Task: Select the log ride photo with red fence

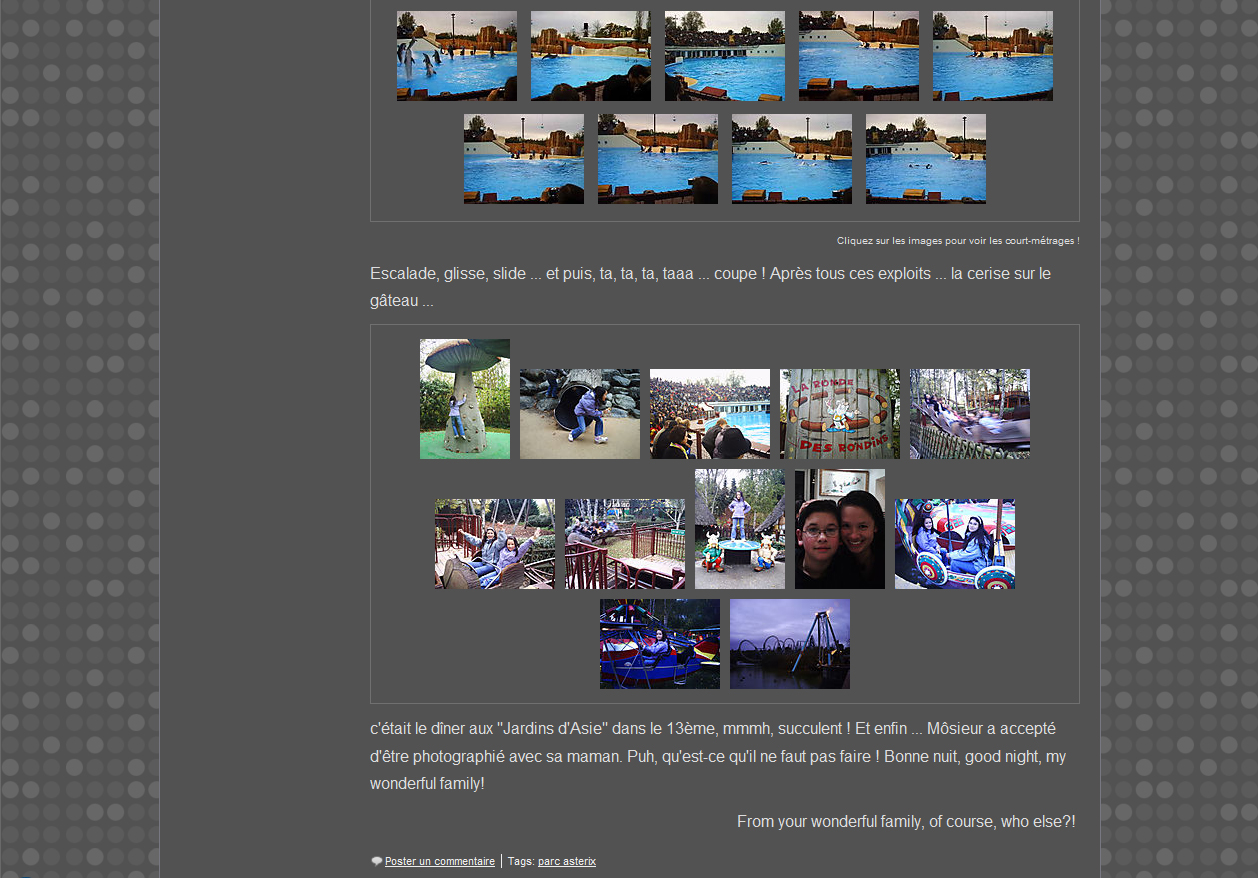Action: (x=624, y=544)
